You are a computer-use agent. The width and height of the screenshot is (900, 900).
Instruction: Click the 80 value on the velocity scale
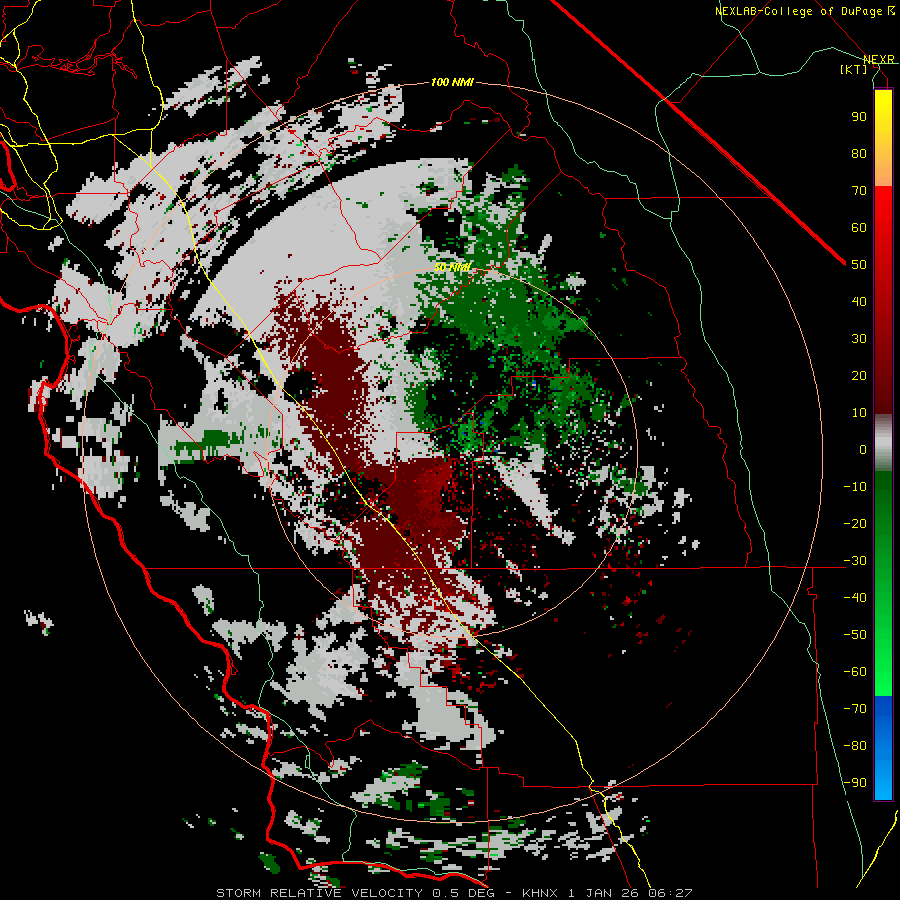point(859,153)
